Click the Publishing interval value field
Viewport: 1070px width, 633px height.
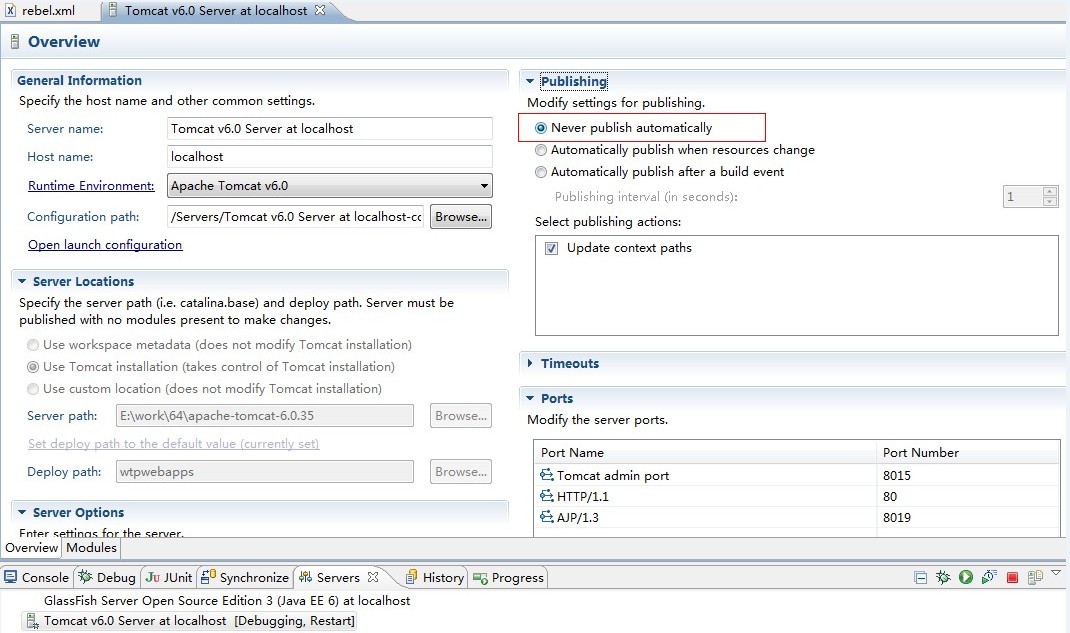(x=1022, y=196)
